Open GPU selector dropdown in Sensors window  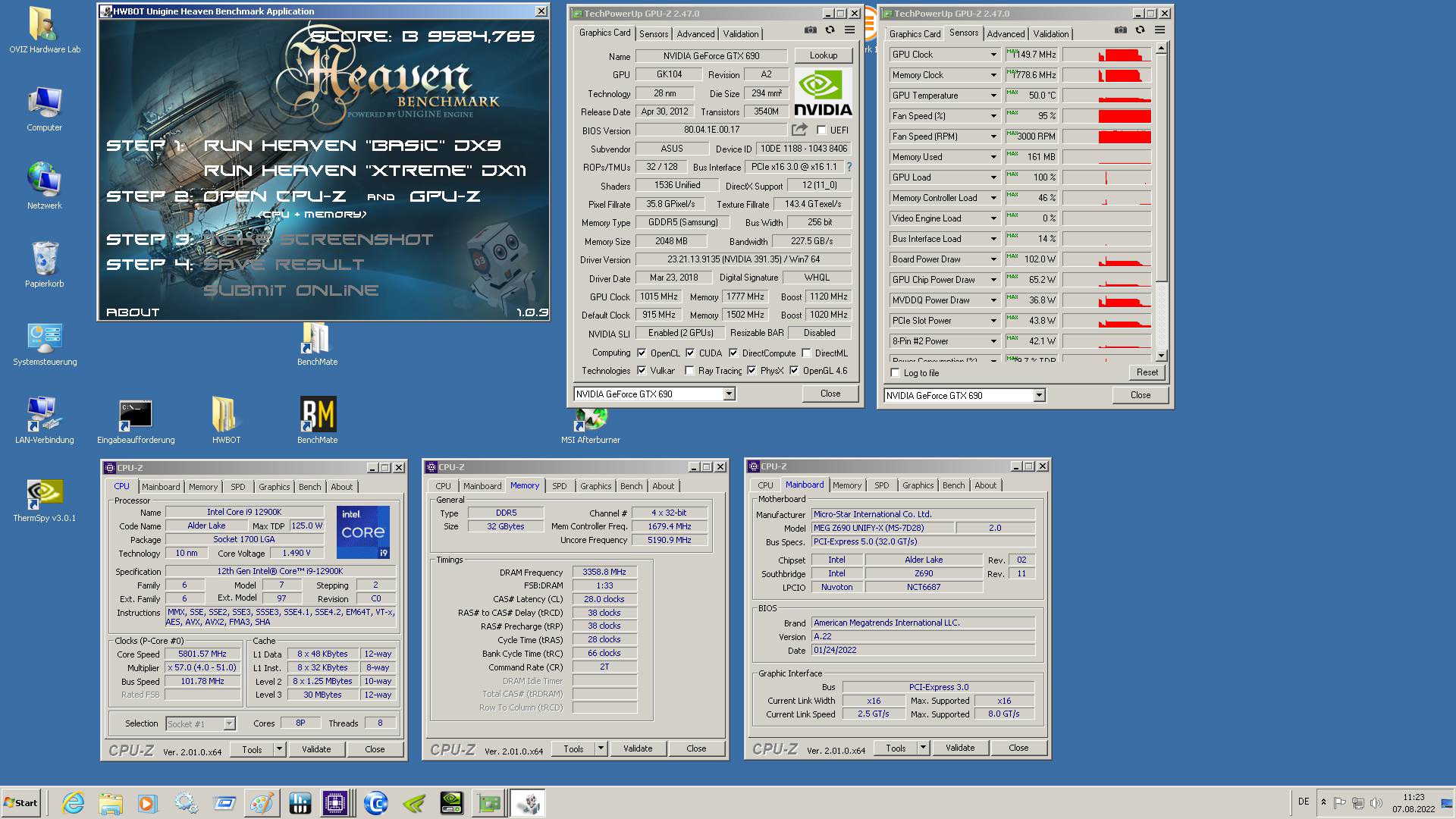tap(1039, 395)
